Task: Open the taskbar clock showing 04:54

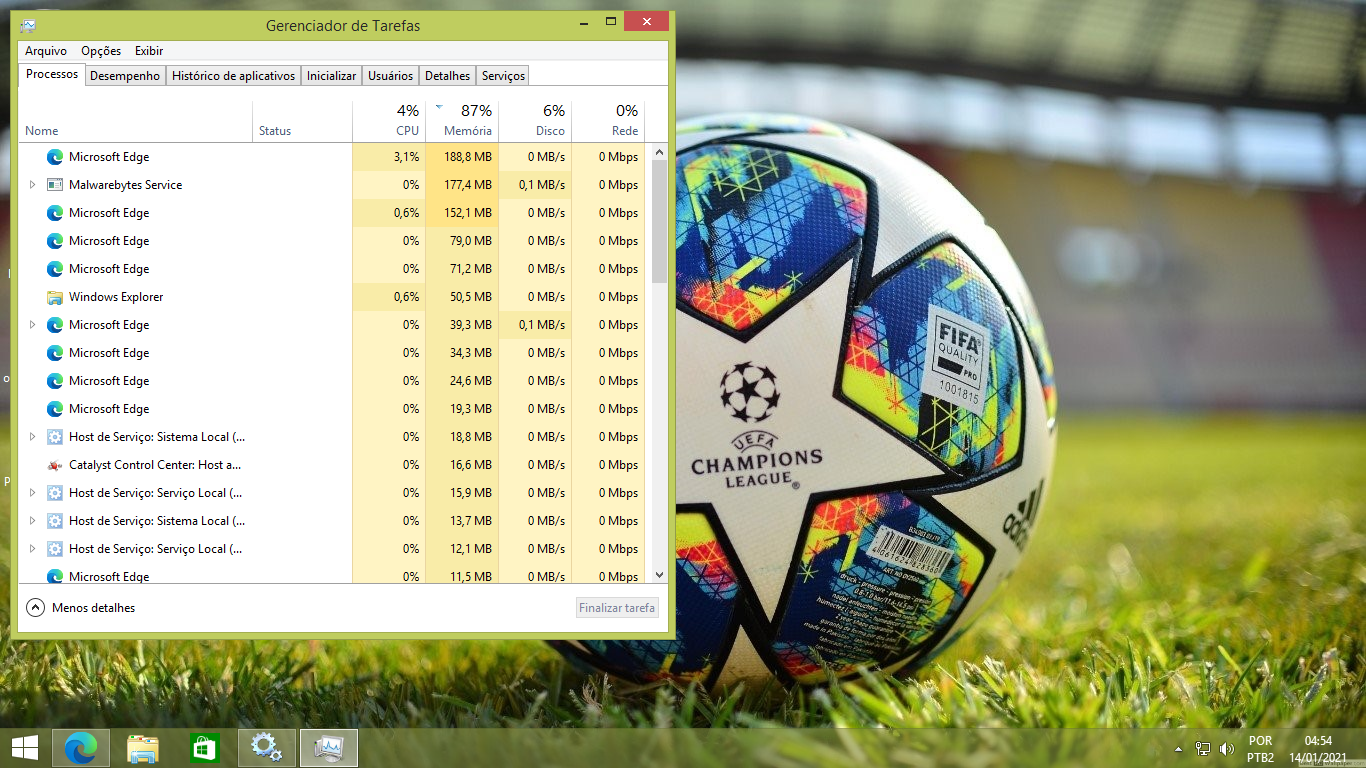Action: point(1318,749)
